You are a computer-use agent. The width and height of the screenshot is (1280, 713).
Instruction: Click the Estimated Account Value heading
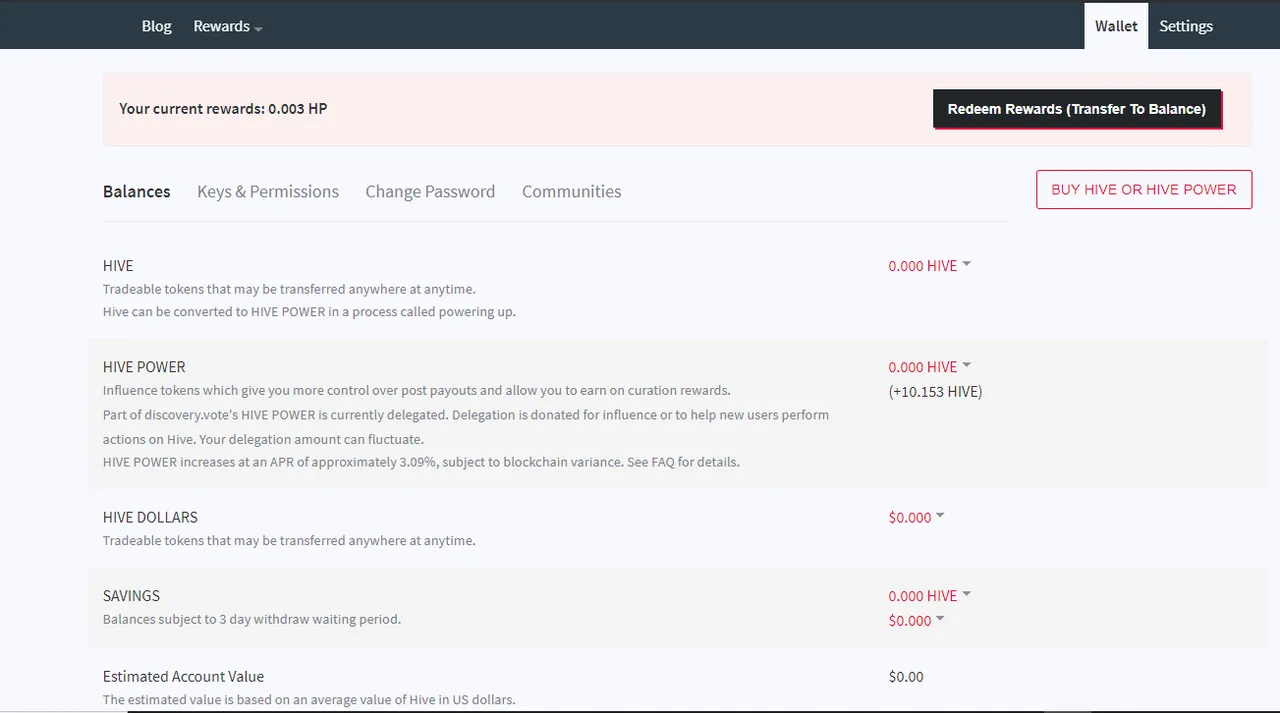tap(183, 677)
